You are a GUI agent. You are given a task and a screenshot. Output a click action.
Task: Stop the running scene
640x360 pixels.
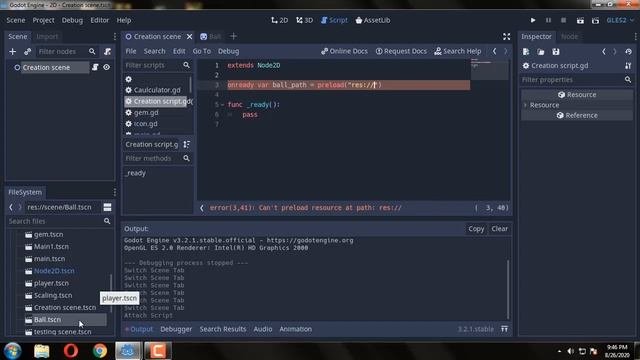(563, 20)
